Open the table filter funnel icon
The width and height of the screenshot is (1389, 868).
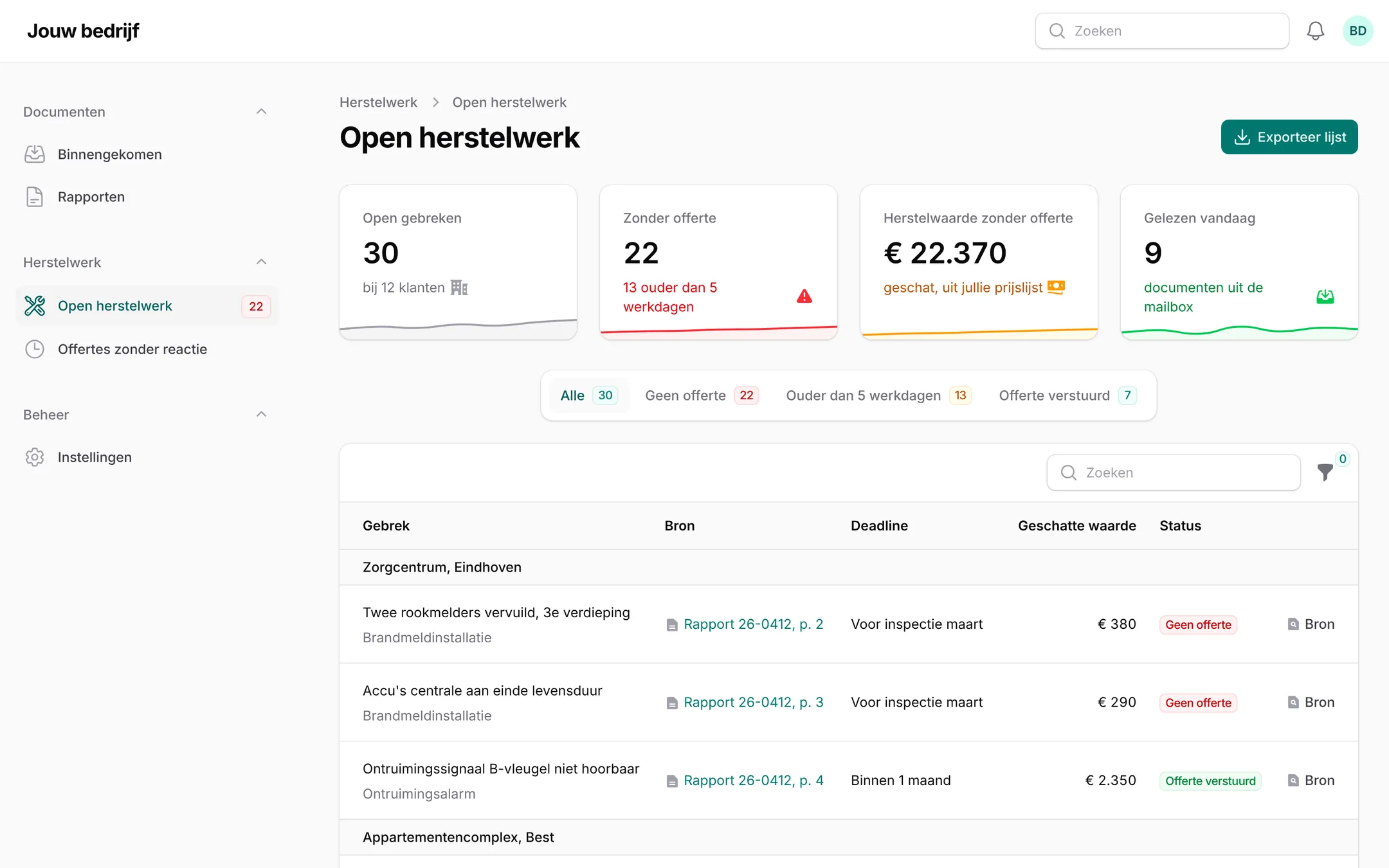(1325, 473)
